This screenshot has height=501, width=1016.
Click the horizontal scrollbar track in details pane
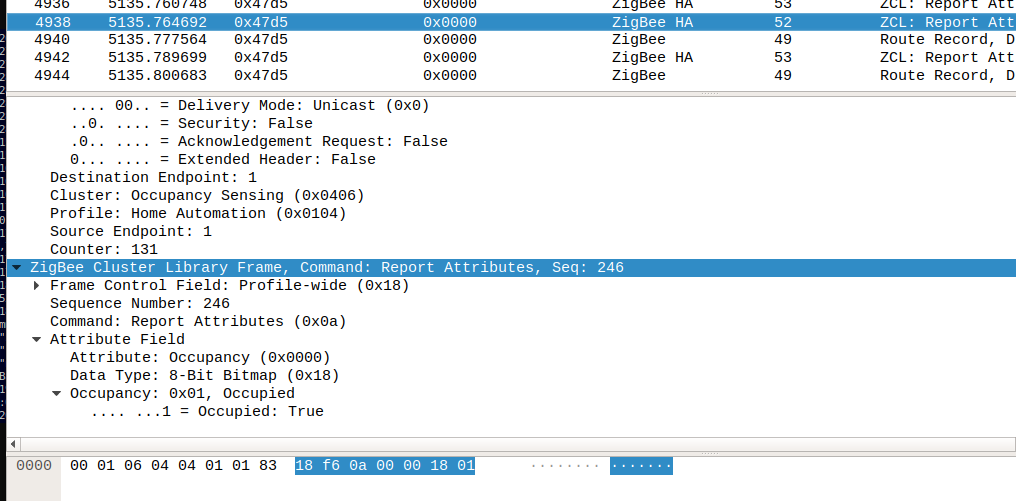pyautogui.click(x=517, y=445)
